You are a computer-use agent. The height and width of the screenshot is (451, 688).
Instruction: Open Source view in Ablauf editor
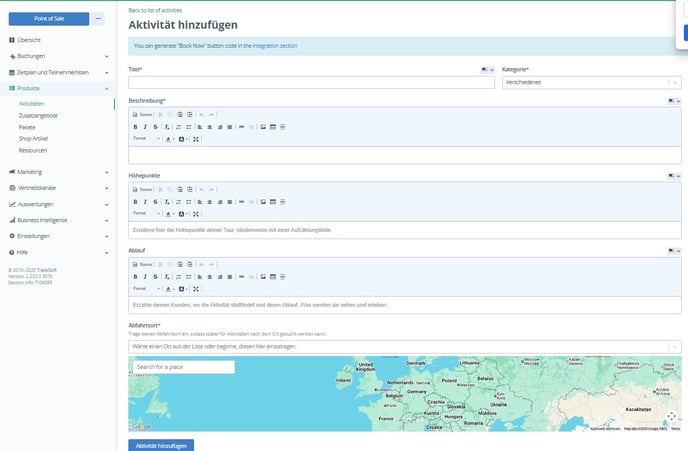(142, 265)
